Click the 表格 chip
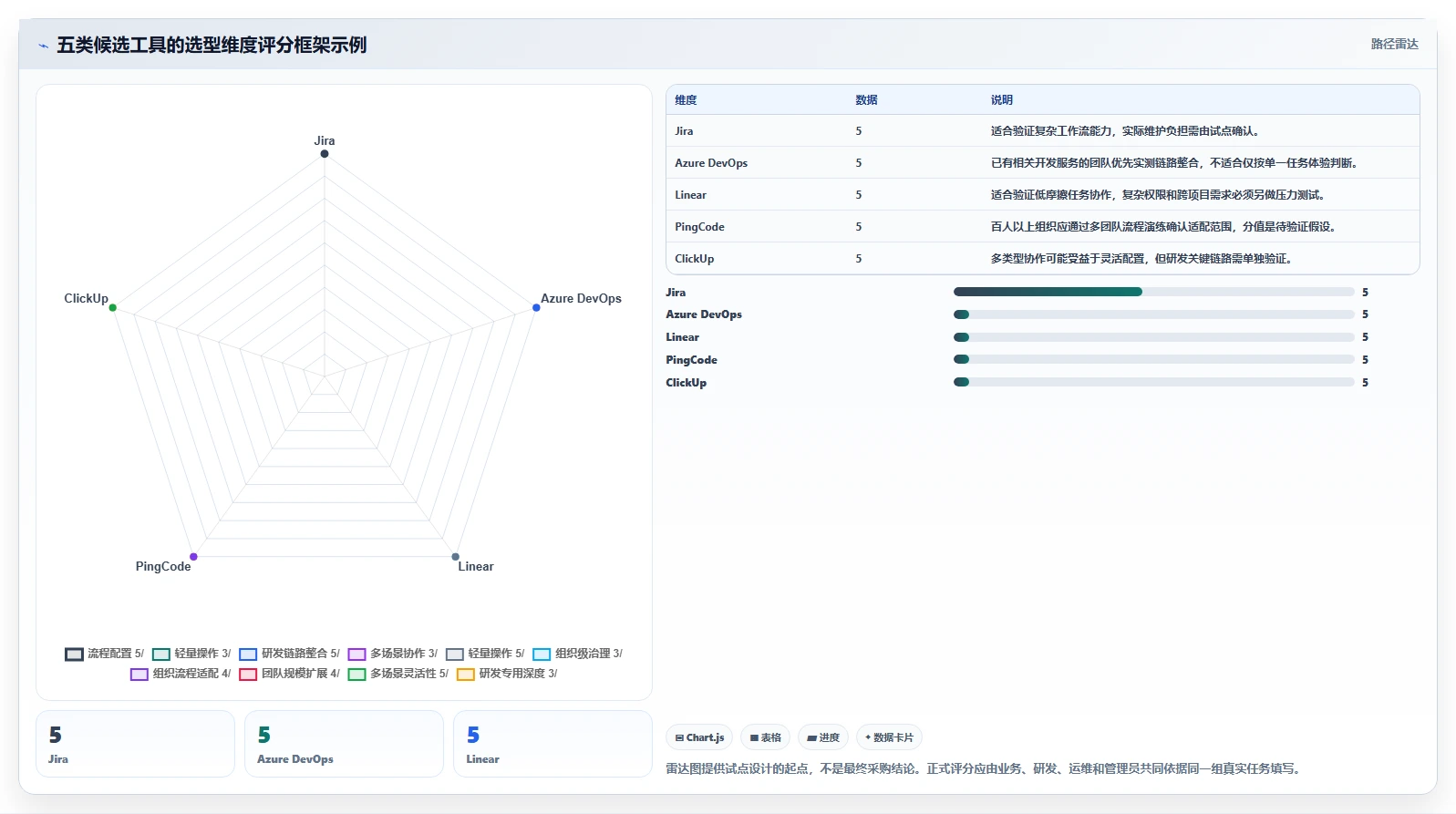The height and width of the screenshot is (814, 1456). (765, 737)
